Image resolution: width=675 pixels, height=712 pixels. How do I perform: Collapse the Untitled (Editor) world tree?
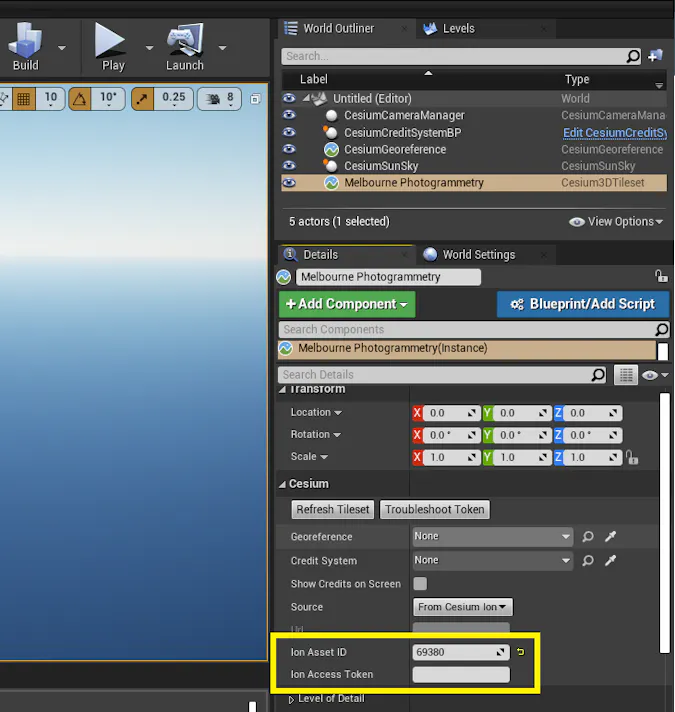pos(306,98)
